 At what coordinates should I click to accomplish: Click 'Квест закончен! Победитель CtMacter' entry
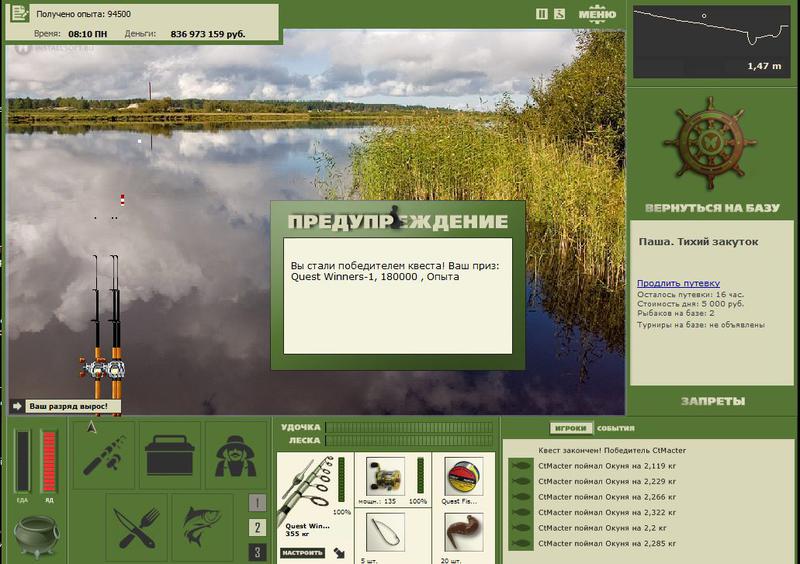tap(612, 450)
